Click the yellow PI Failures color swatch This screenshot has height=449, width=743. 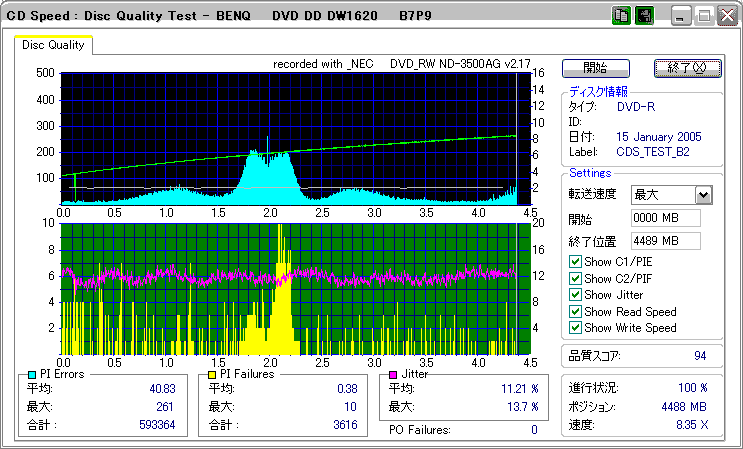212,374
